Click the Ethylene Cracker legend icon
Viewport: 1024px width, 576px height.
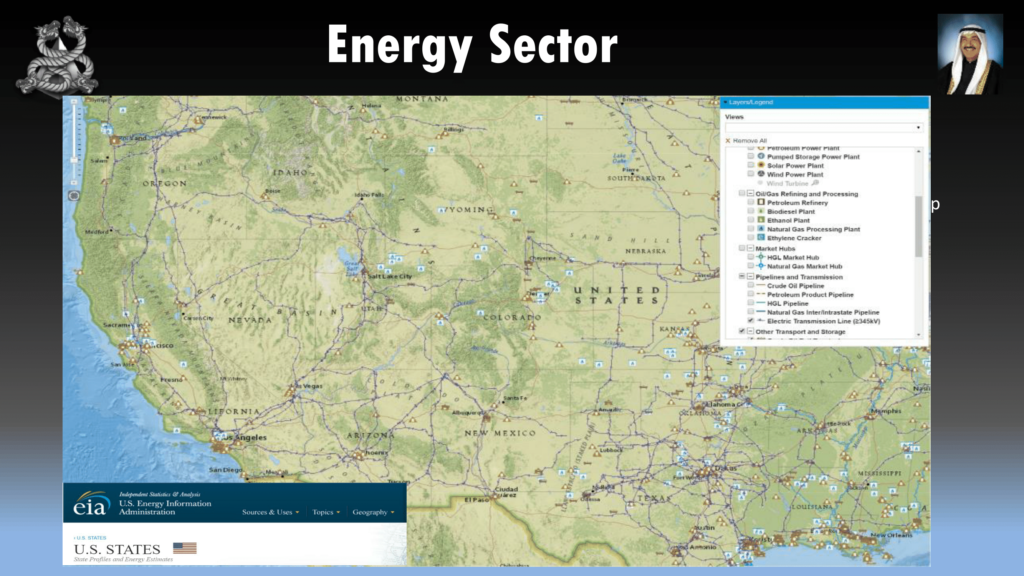tap(761, 238)
